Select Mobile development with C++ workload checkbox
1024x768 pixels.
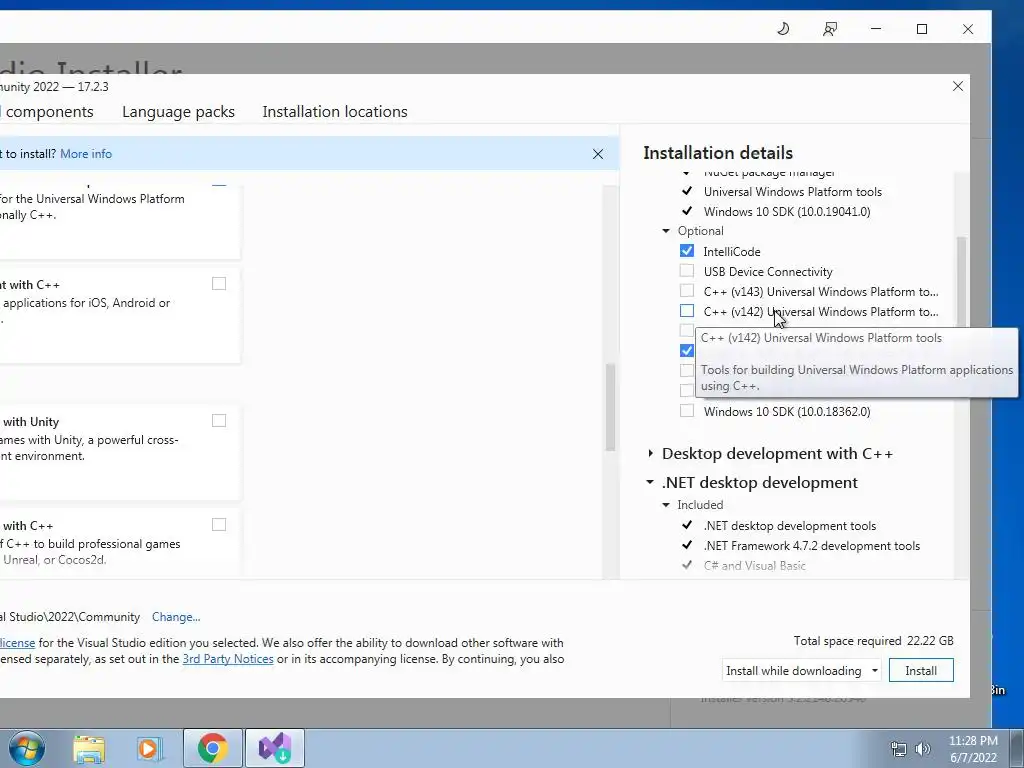[x=219, y=283]
